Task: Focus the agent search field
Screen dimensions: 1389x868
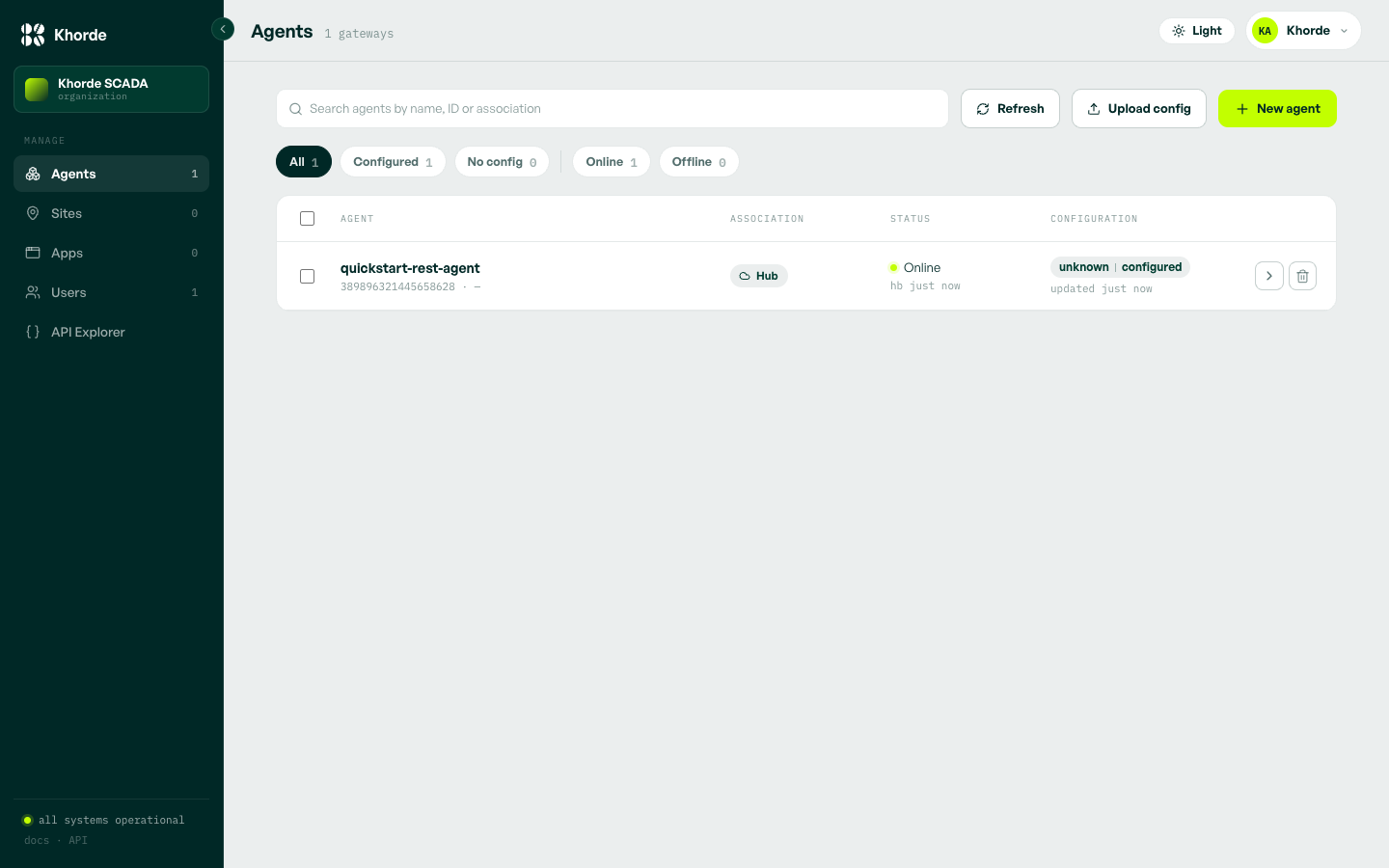Action: click(613, 109)
